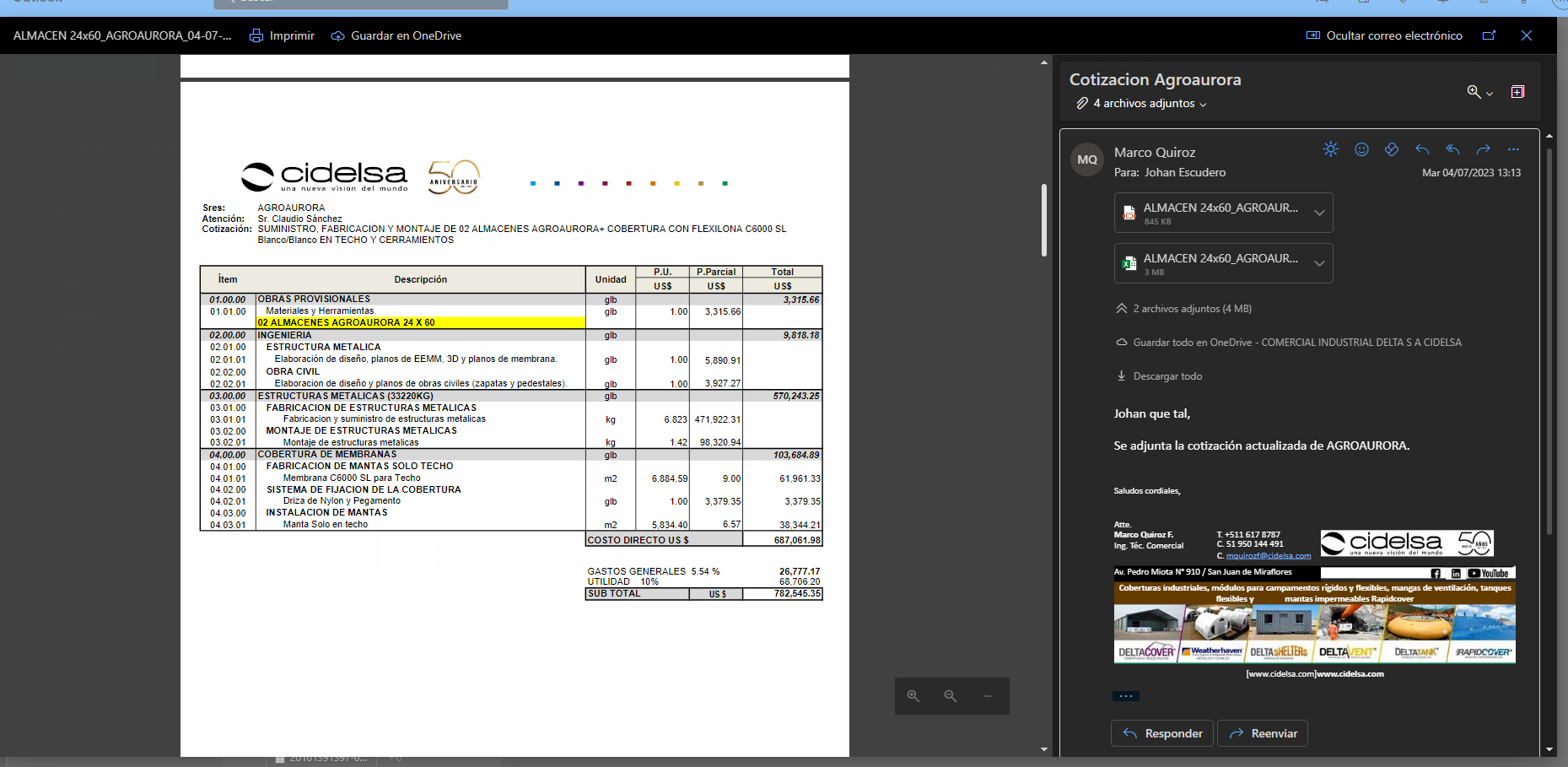Click the forward arrow icon in the message header
The width and height of the screenshot is (1568, 767).
click(1483, 149)
